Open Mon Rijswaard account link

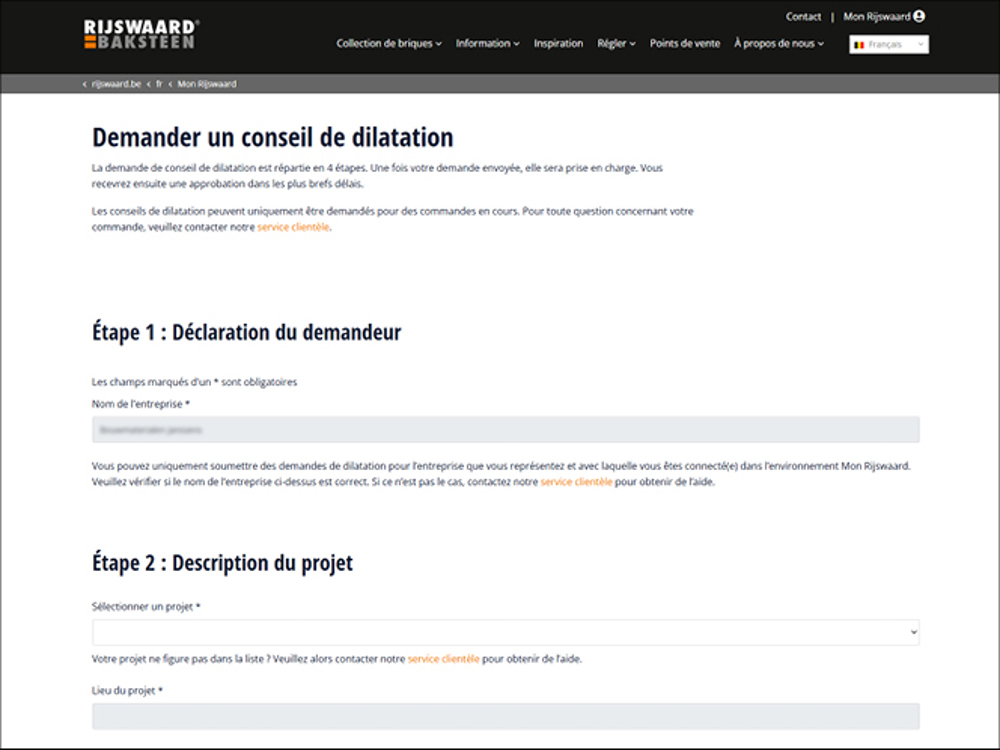(876, 16)
